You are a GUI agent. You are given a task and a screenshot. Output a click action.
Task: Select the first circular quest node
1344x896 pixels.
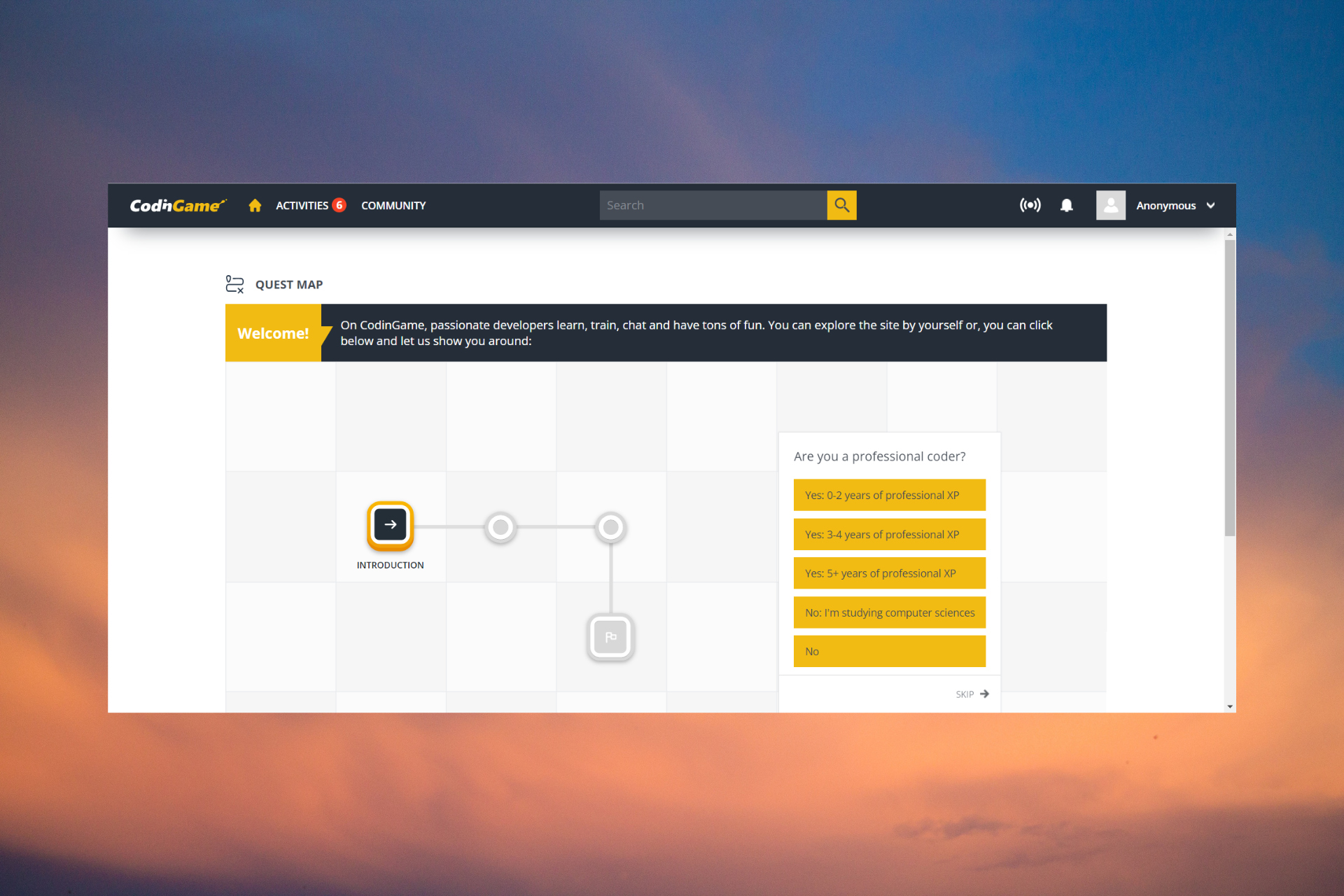(x=500, y=527)
